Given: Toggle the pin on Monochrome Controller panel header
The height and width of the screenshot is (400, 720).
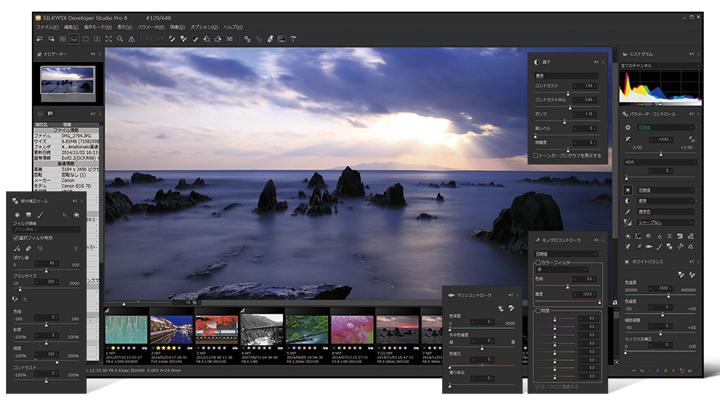Looking at the screenshot, I should (x=596, y=240).
